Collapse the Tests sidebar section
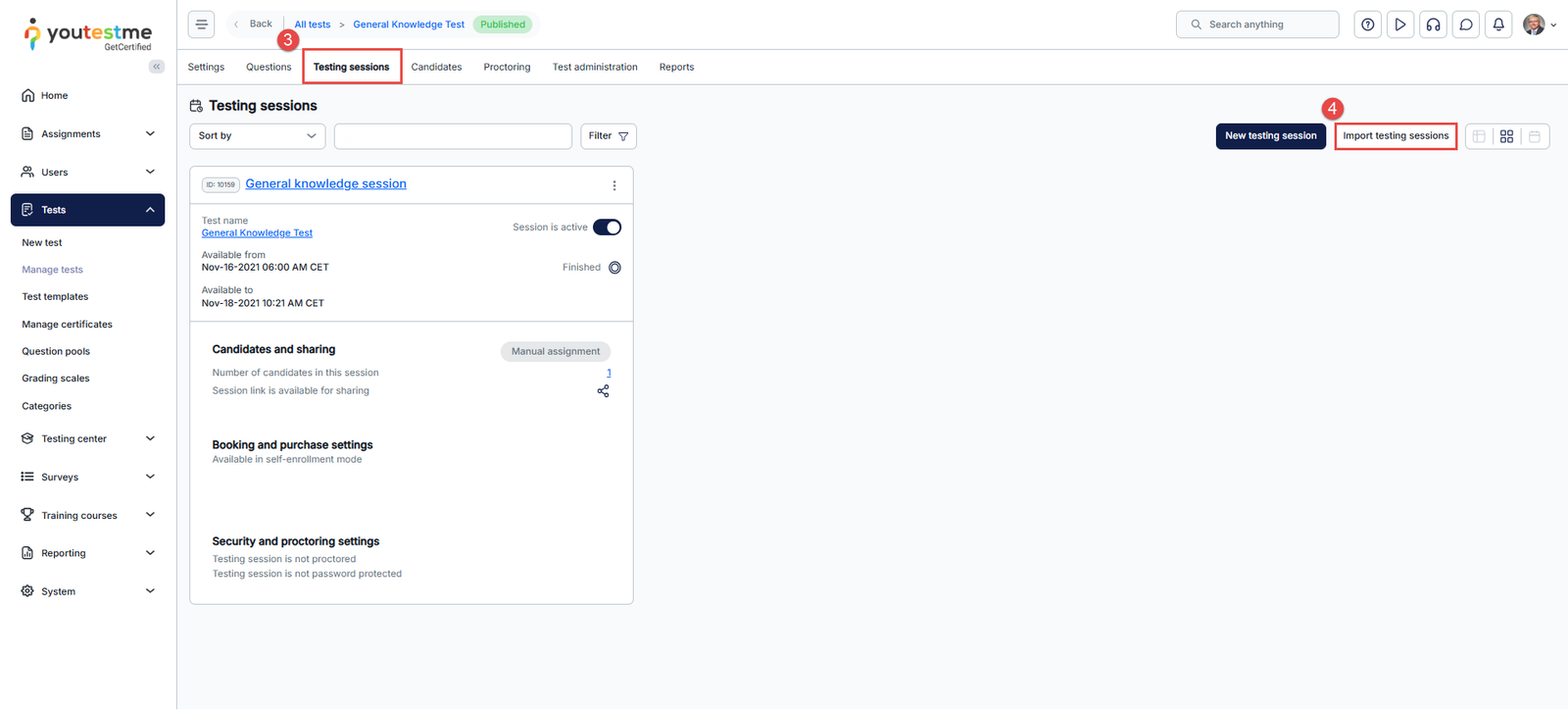Viewport: 1568px width, 710px height. coord(87,210)
